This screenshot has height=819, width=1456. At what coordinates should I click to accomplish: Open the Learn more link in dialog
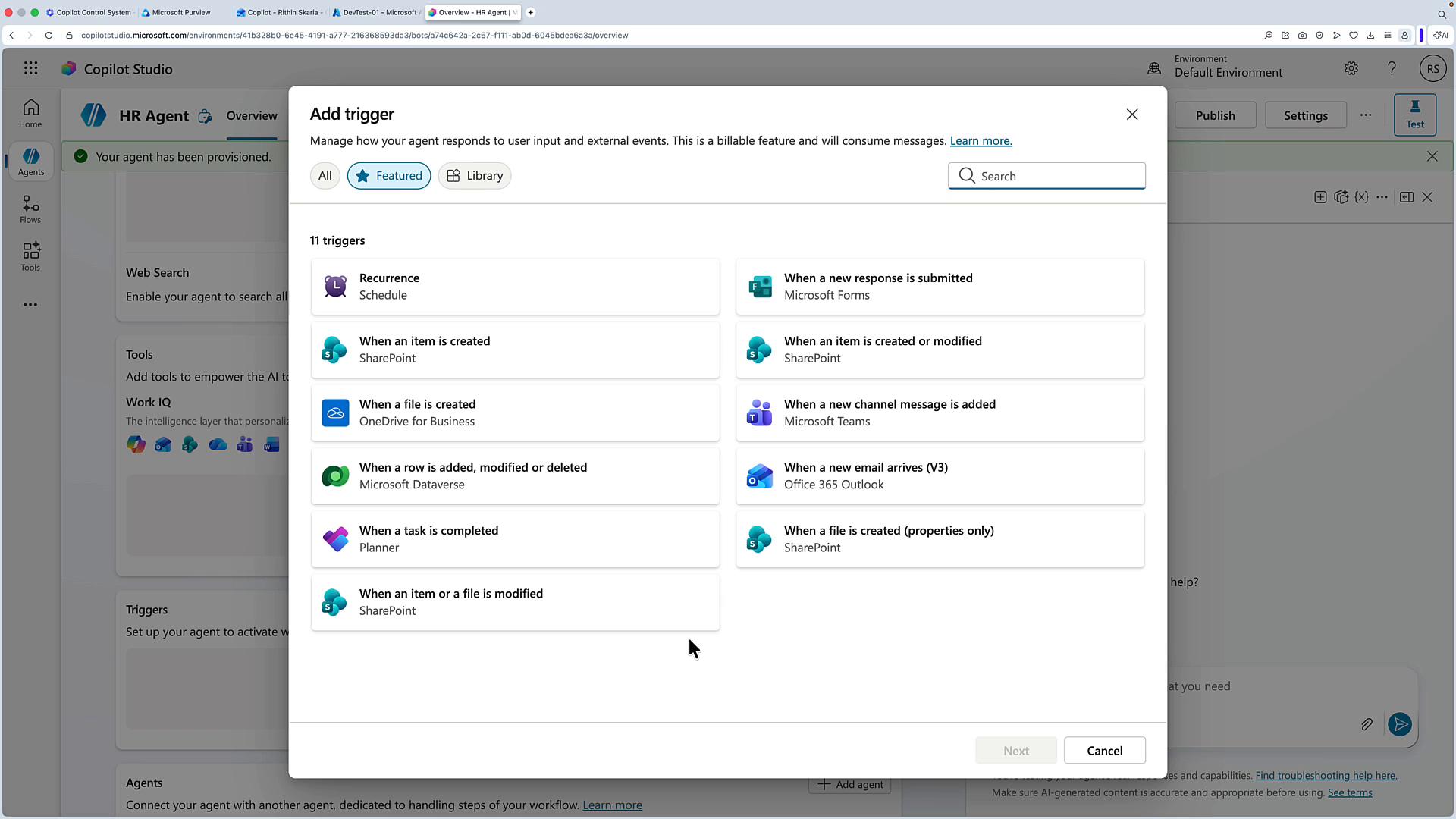981,141
